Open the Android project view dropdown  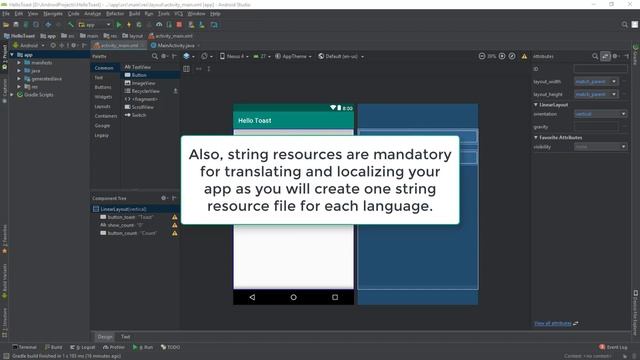pyautogui.click(x=28, y=45)
